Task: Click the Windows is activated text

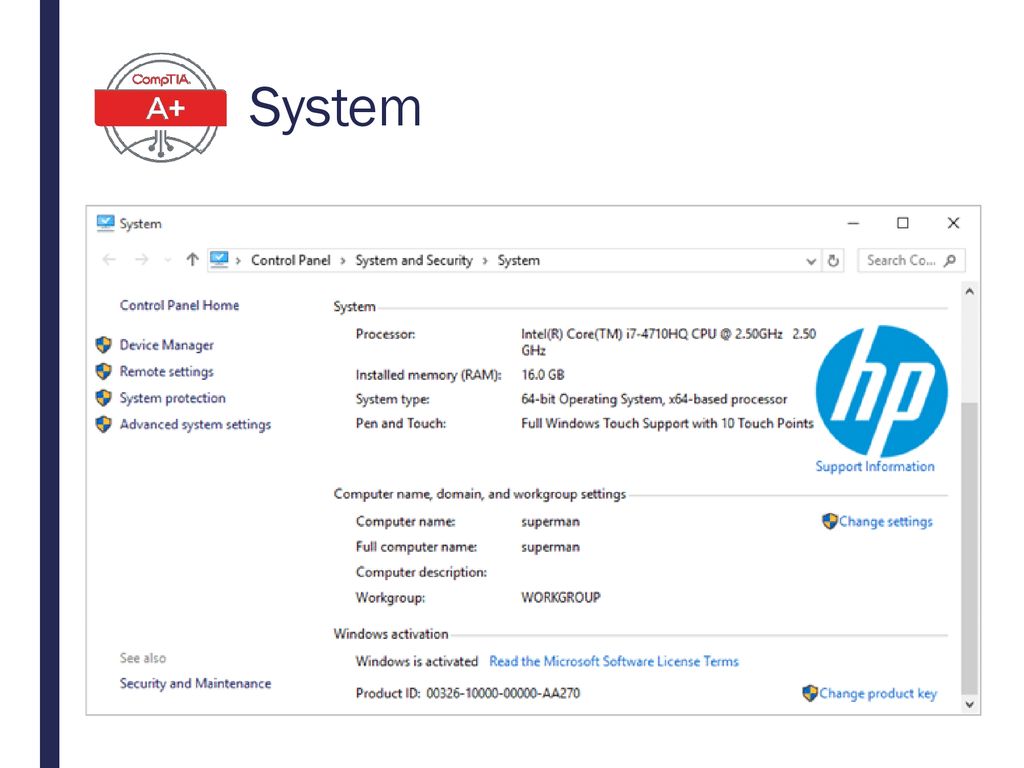Action: (x=417, y=662)
